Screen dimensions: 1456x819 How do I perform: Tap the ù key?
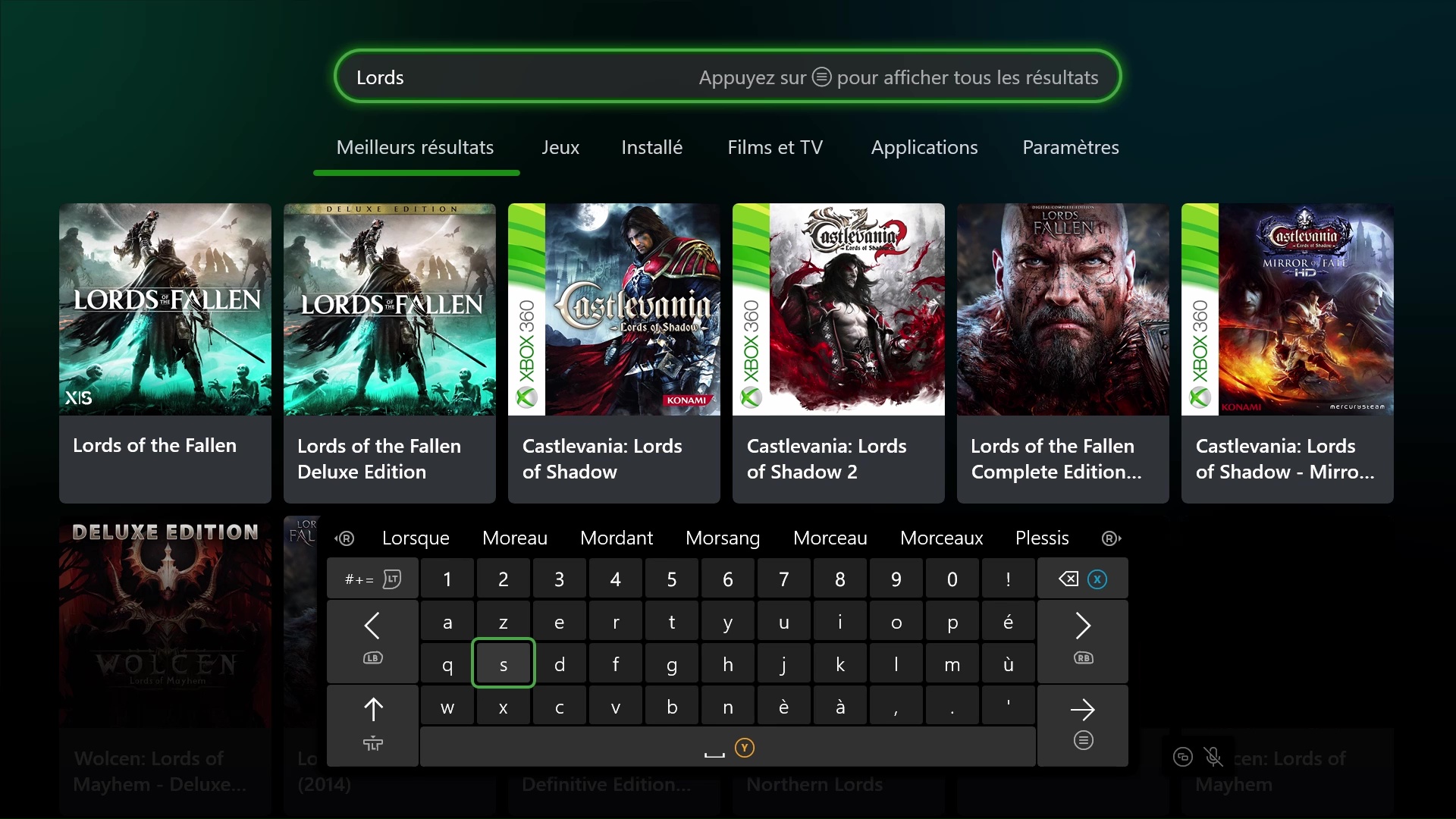1008,665
